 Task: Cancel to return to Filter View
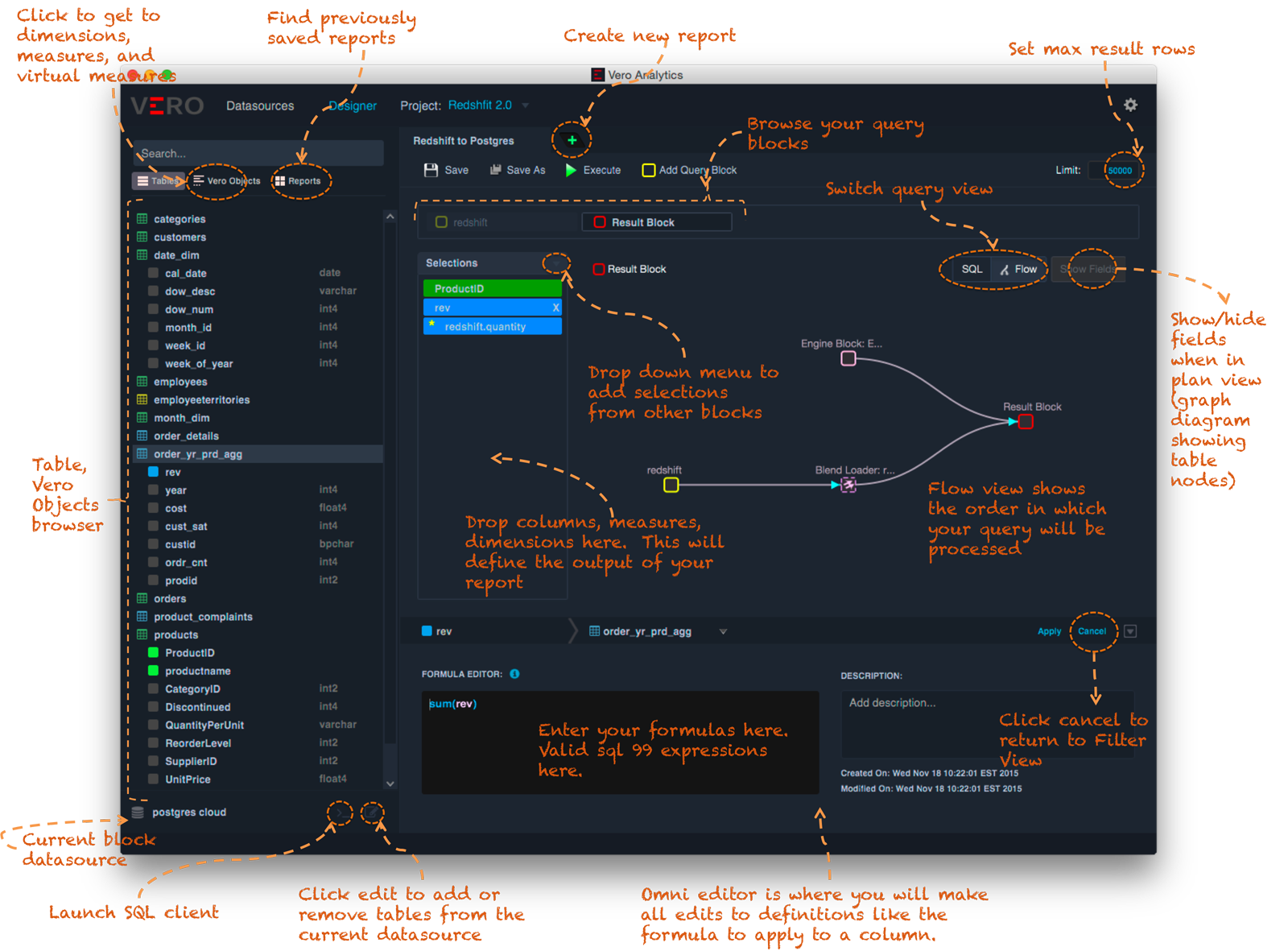(1092, 631)
